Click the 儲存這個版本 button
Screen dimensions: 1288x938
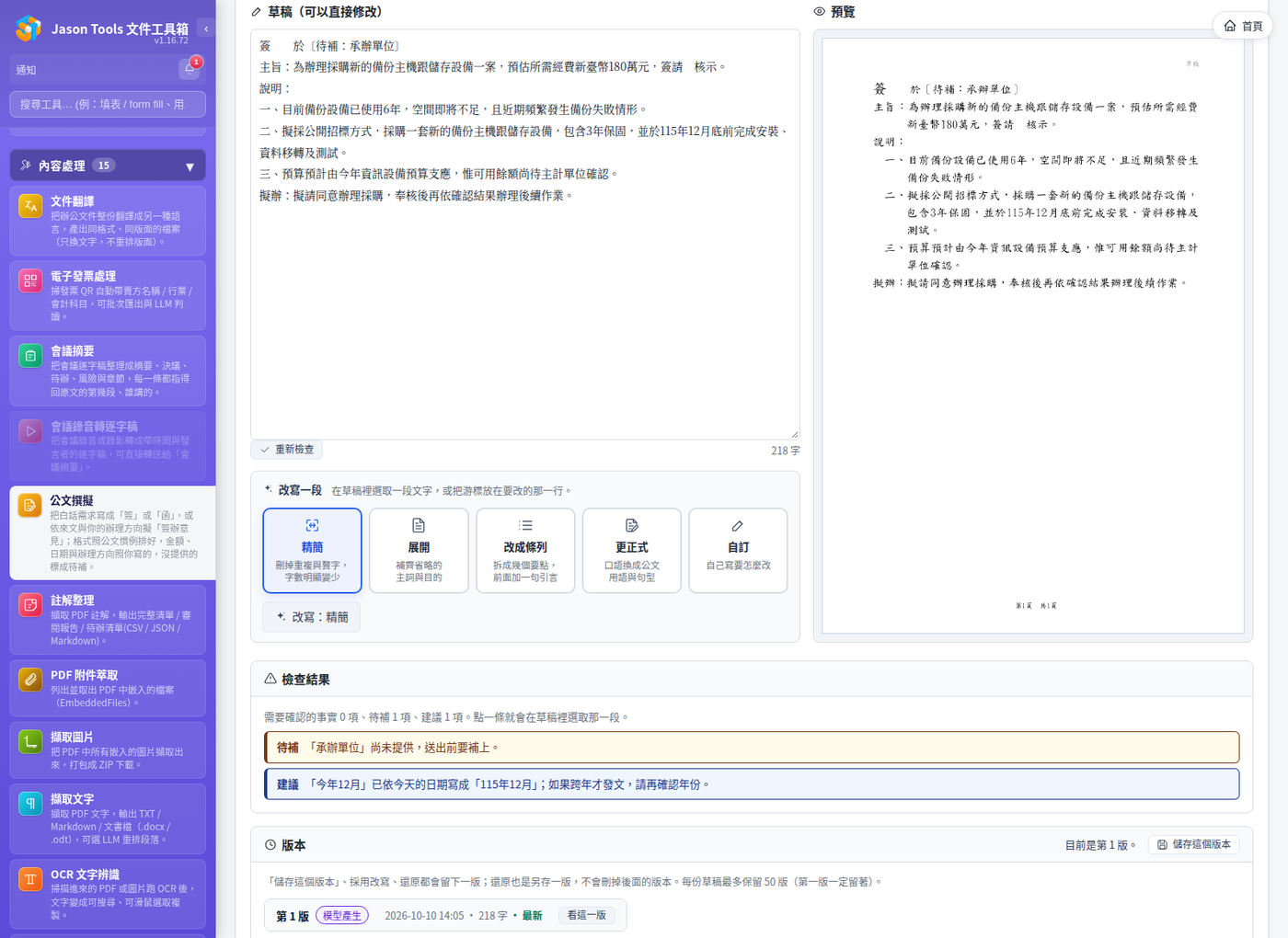1193,844
